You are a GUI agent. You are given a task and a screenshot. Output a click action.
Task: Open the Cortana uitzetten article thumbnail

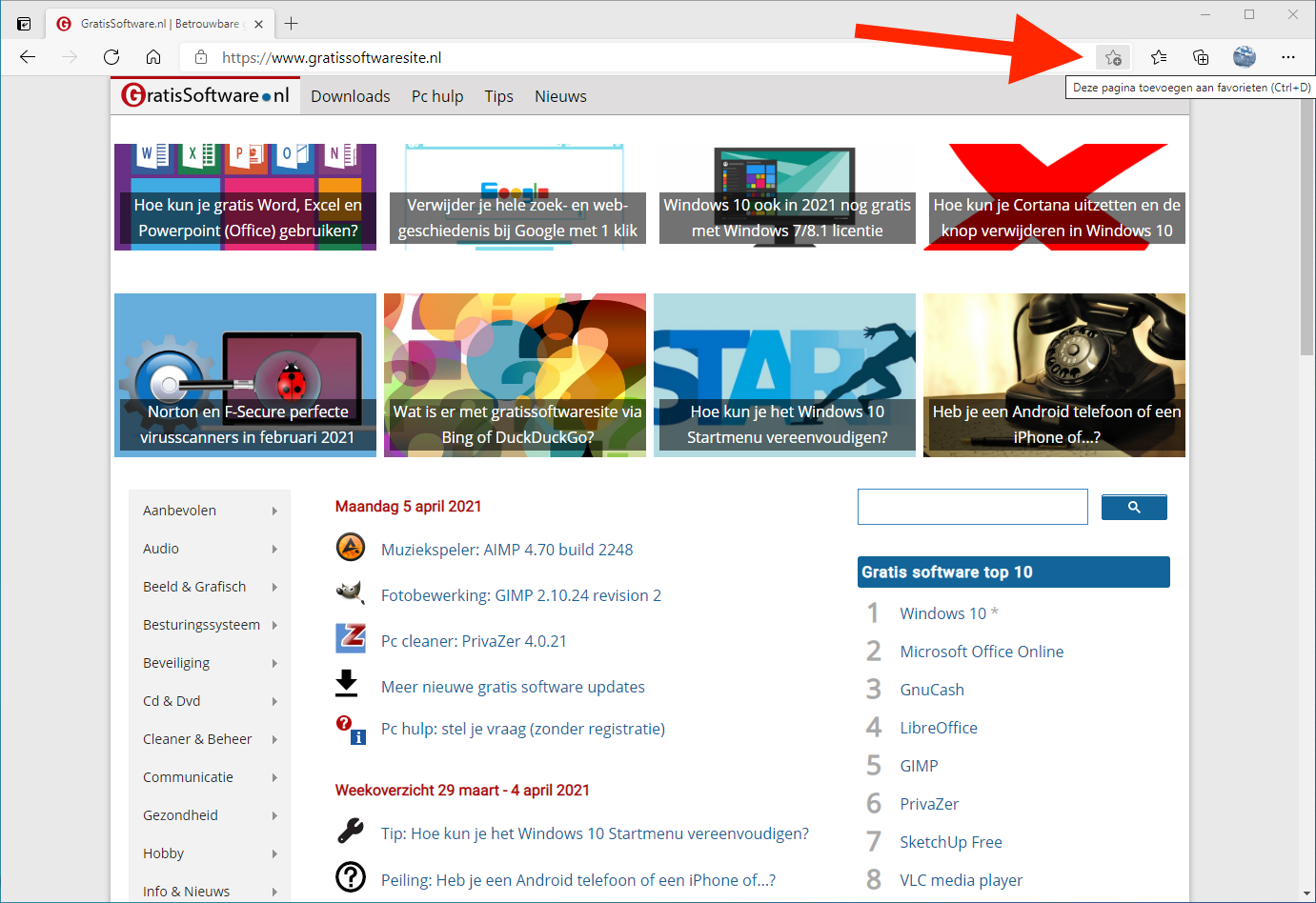1055,197
